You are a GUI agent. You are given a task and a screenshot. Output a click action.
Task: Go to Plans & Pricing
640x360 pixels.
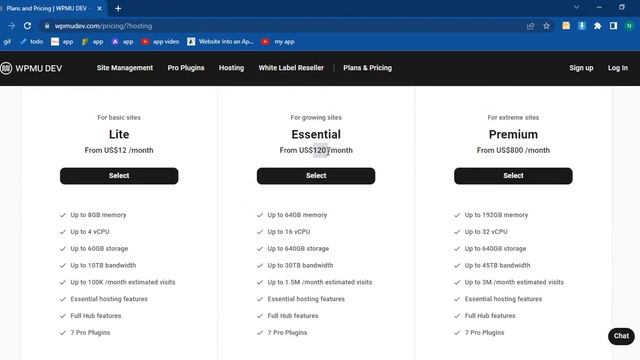[x=367, y=68]
